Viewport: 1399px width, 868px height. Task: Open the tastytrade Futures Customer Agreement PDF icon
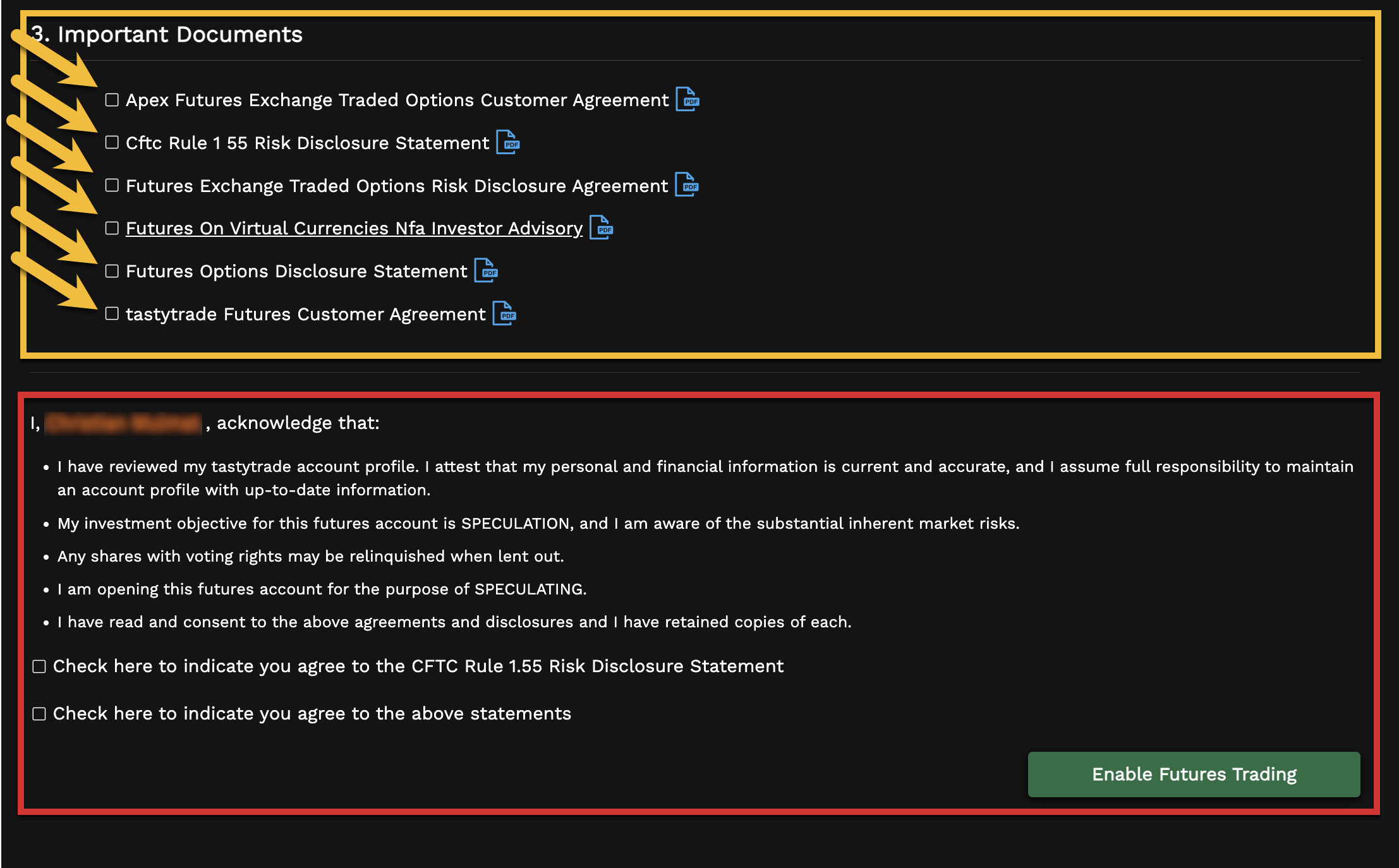(504, 314)
